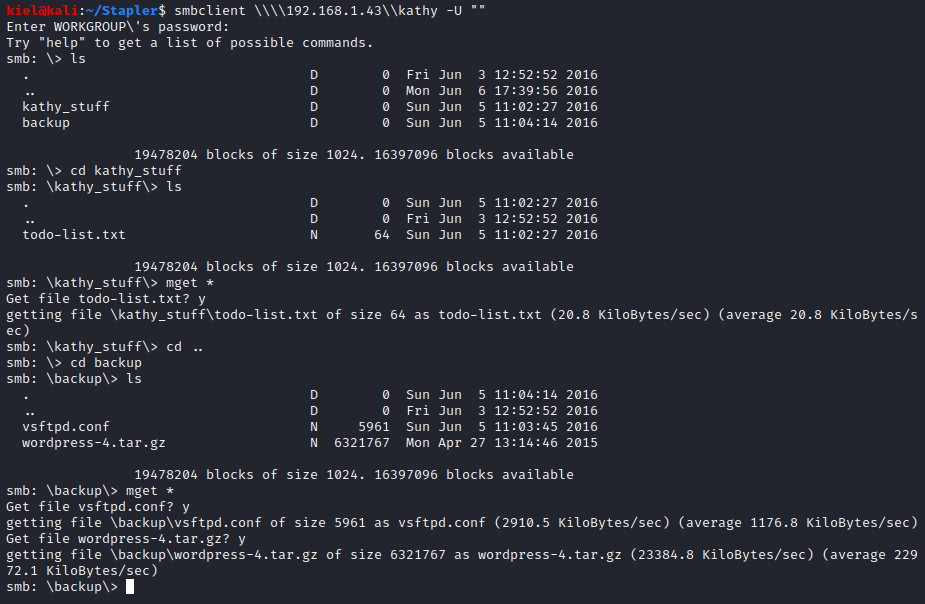
Task: Select the backup directory entry in root listing
Action: tap(46, 123)
